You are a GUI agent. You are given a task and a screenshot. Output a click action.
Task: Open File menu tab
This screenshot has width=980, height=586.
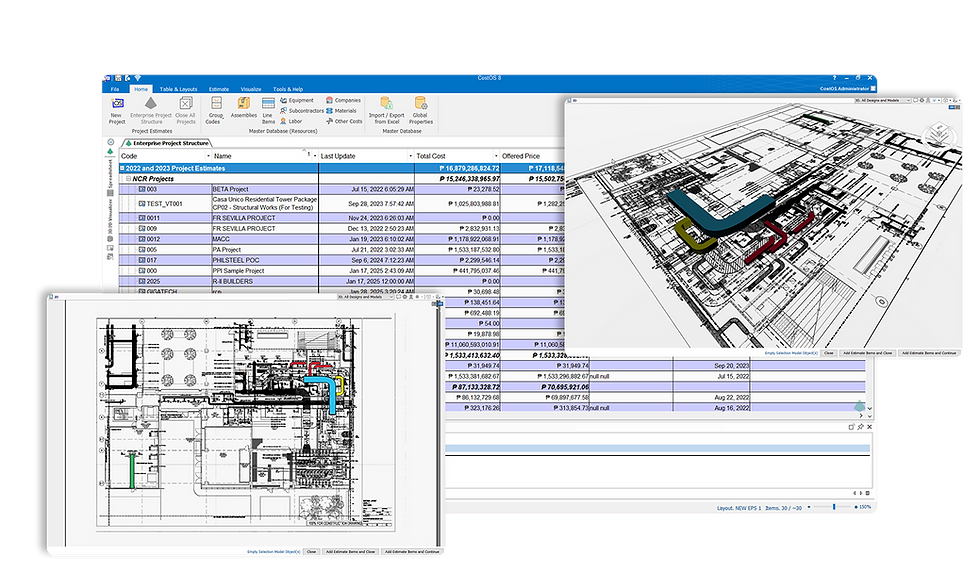[x=115, y=89]
